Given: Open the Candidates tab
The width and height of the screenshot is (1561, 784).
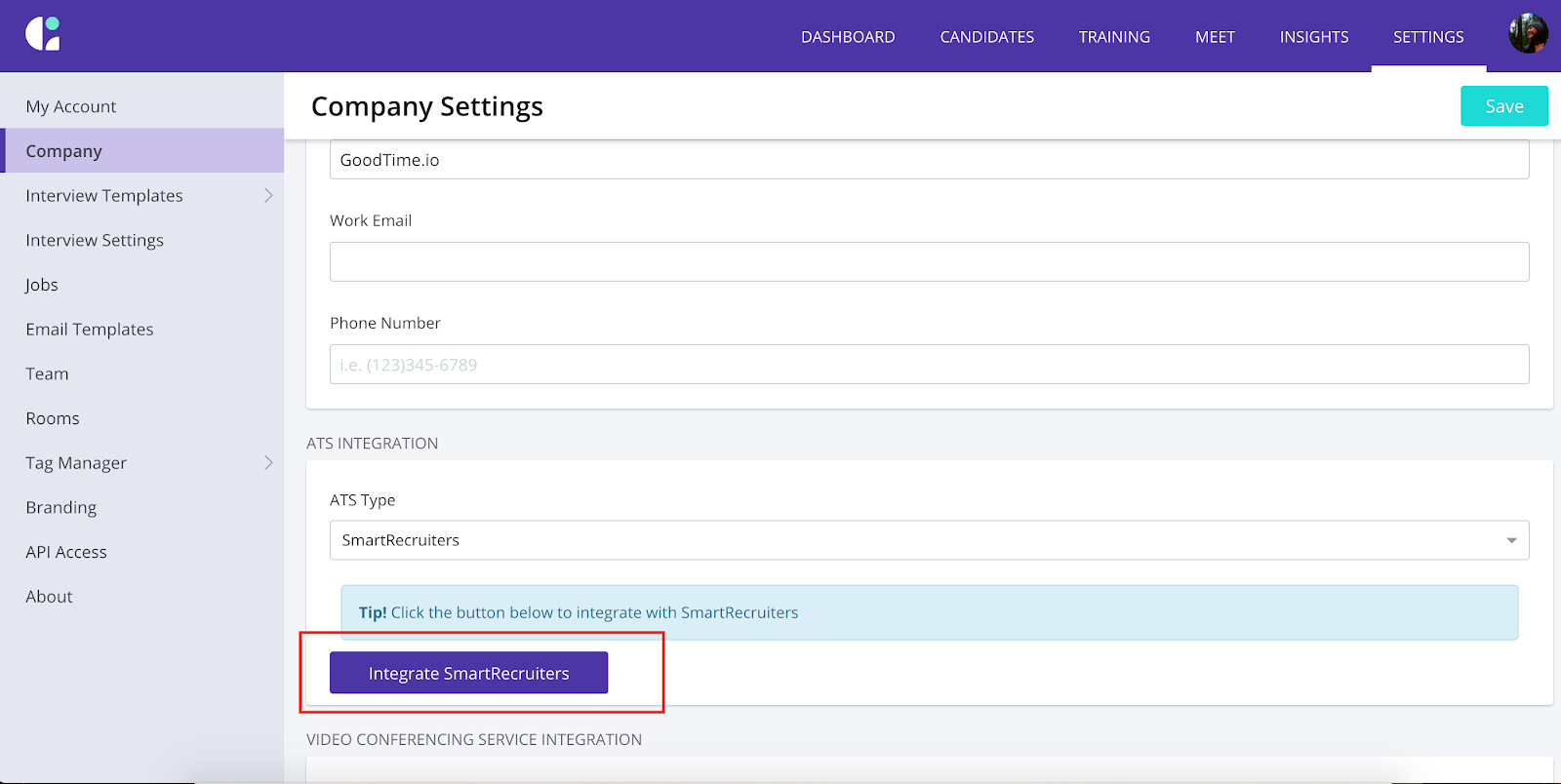Looking at the screenshot, I should 986,37.
